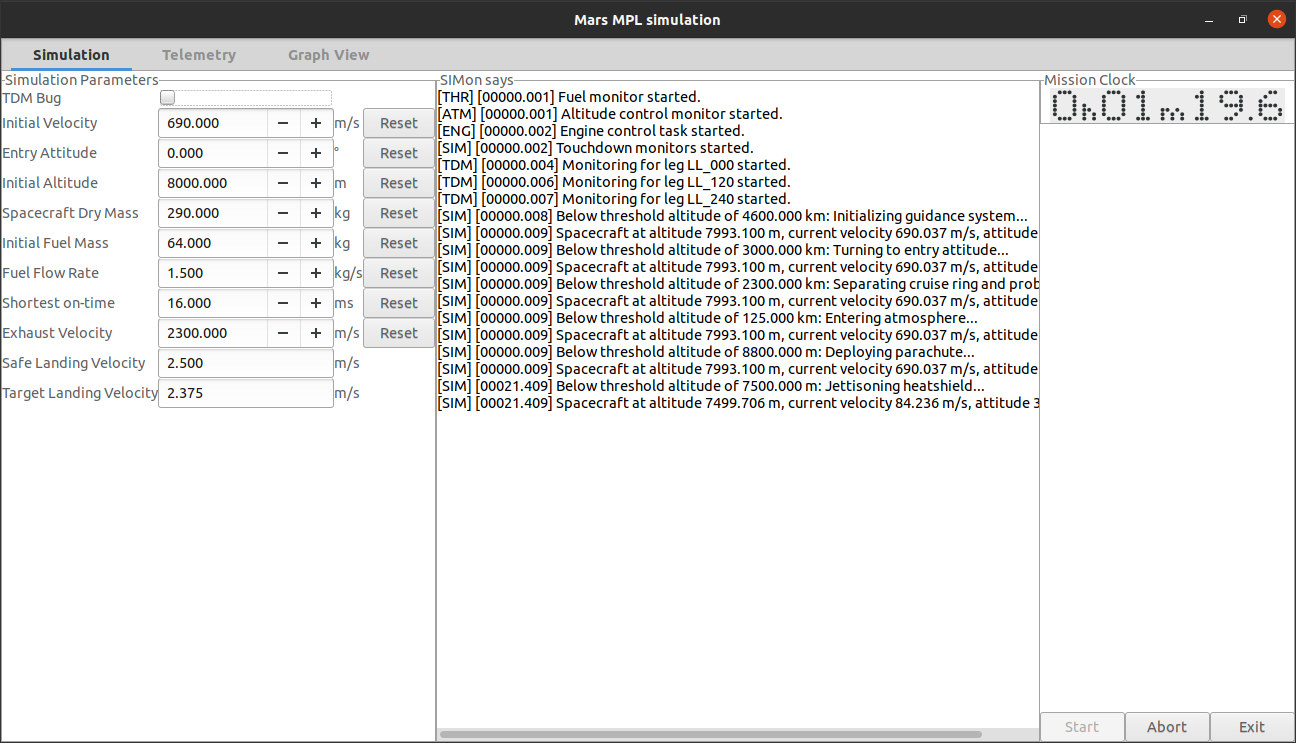Screen dimensions: 1296x743
Task: Maximize the Mars MPL simulation window
Action: point(1242,19)
